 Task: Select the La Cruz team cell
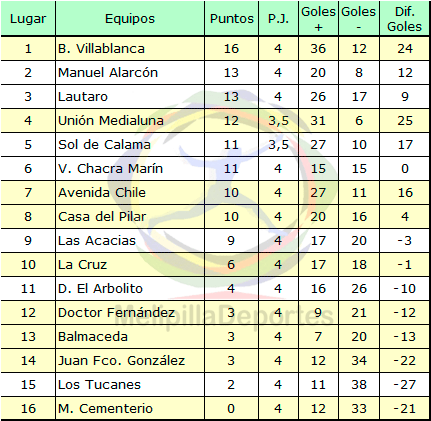130,265
